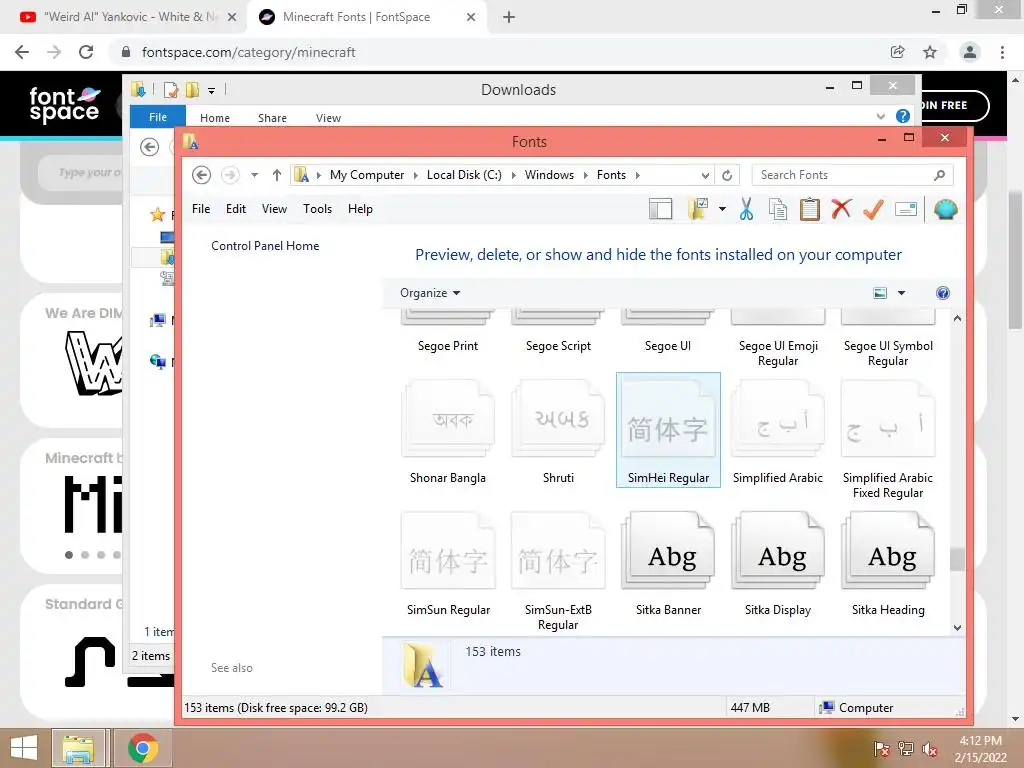Viewport: 1024px width, 768px height.
Task: Click the File Explorer taskbar icon
Action: click(78, 748)
